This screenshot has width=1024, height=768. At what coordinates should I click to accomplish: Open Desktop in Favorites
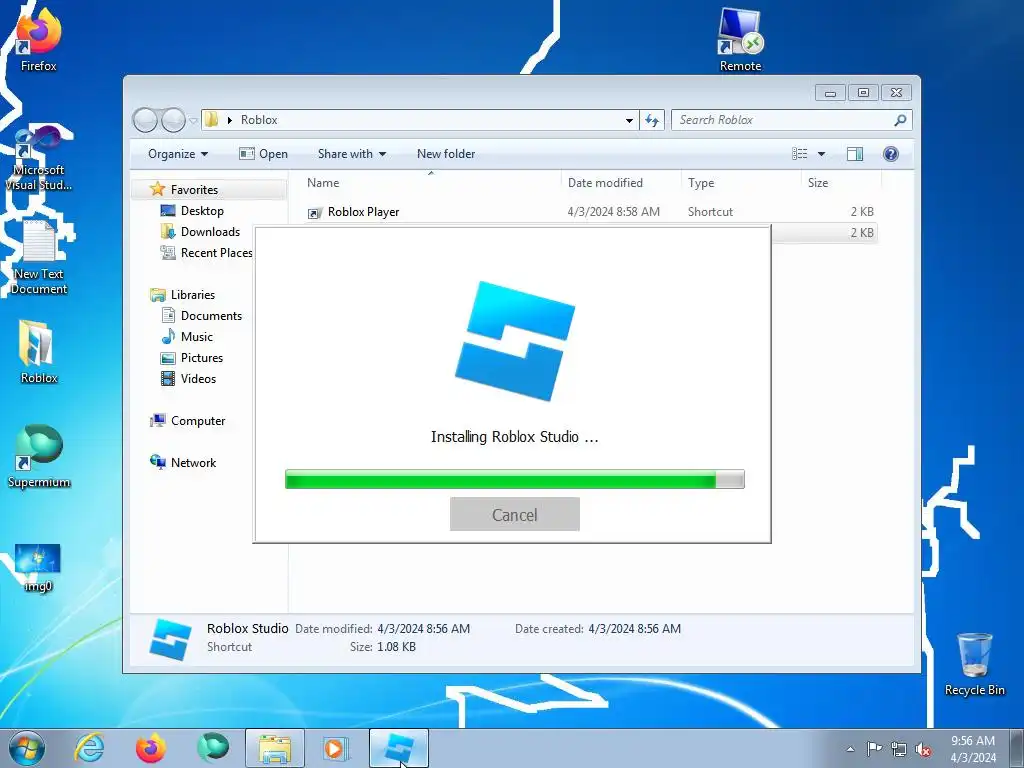click(x=202, y=211)
